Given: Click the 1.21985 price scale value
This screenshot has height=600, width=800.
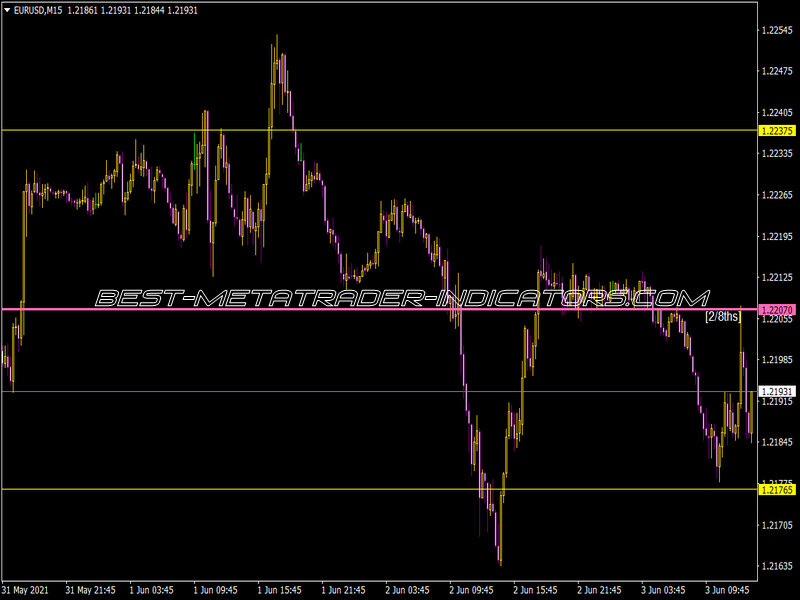Looking at the screenshot, I should tap(777, 360).
